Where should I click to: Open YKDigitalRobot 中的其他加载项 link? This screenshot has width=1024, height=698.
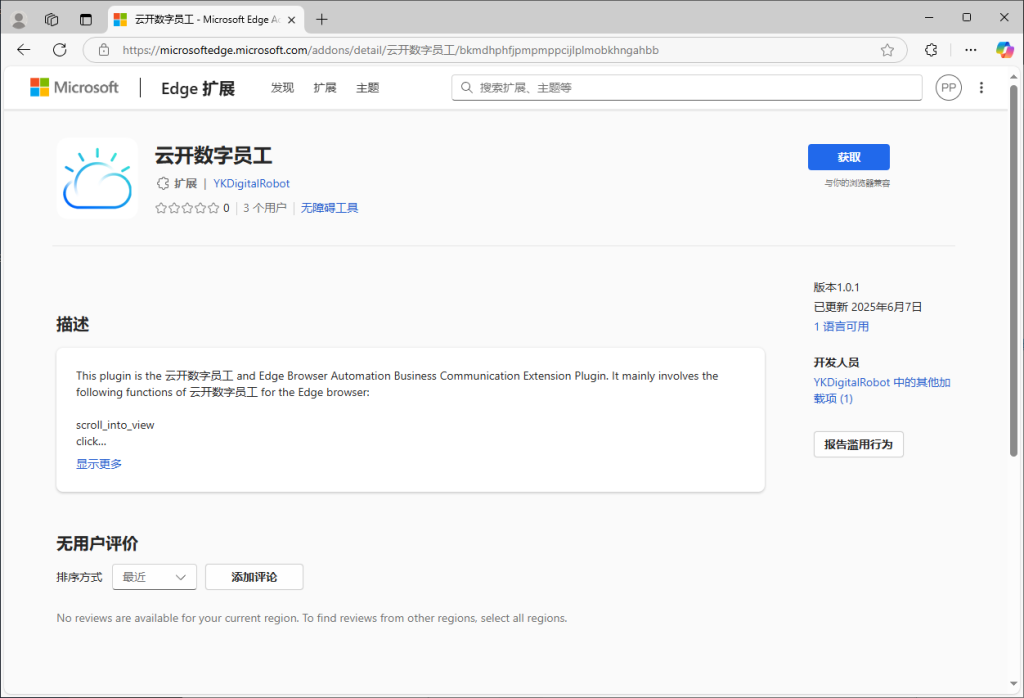point(882,390)
